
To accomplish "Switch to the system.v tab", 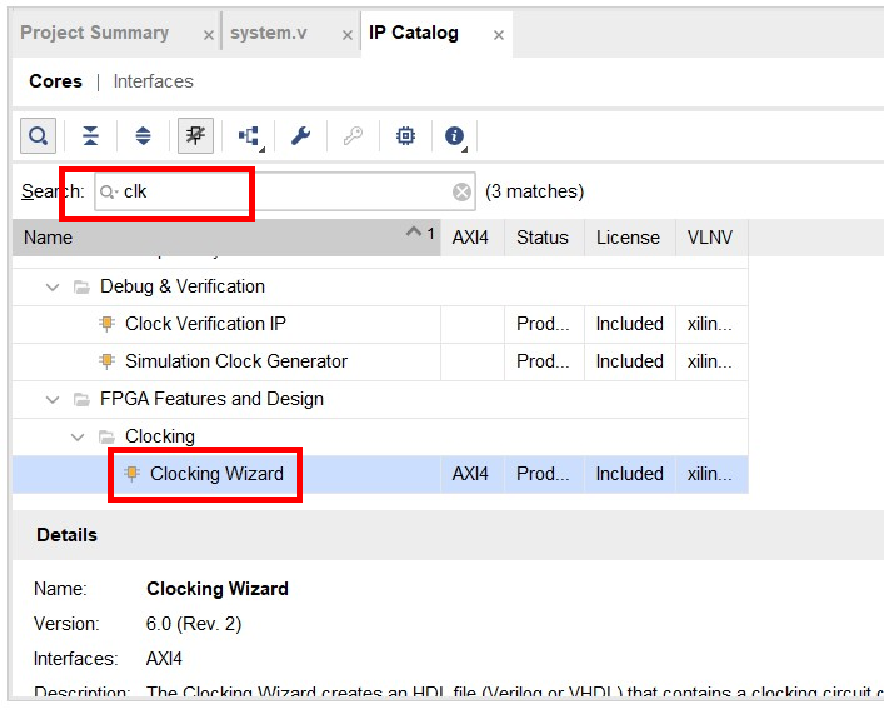I will (268, 33).
